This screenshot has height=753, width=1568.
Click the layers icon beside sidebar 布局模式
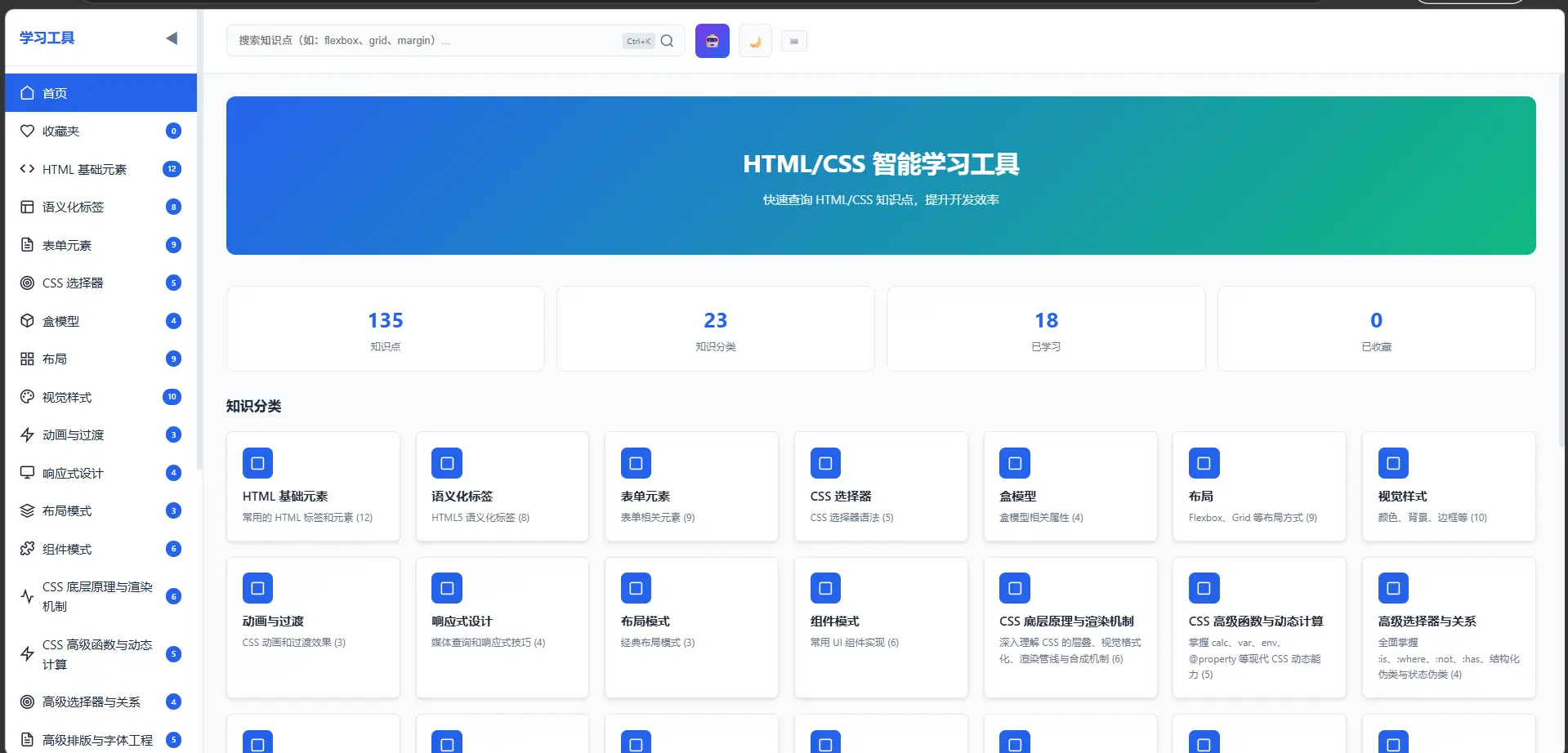[27, 510]
